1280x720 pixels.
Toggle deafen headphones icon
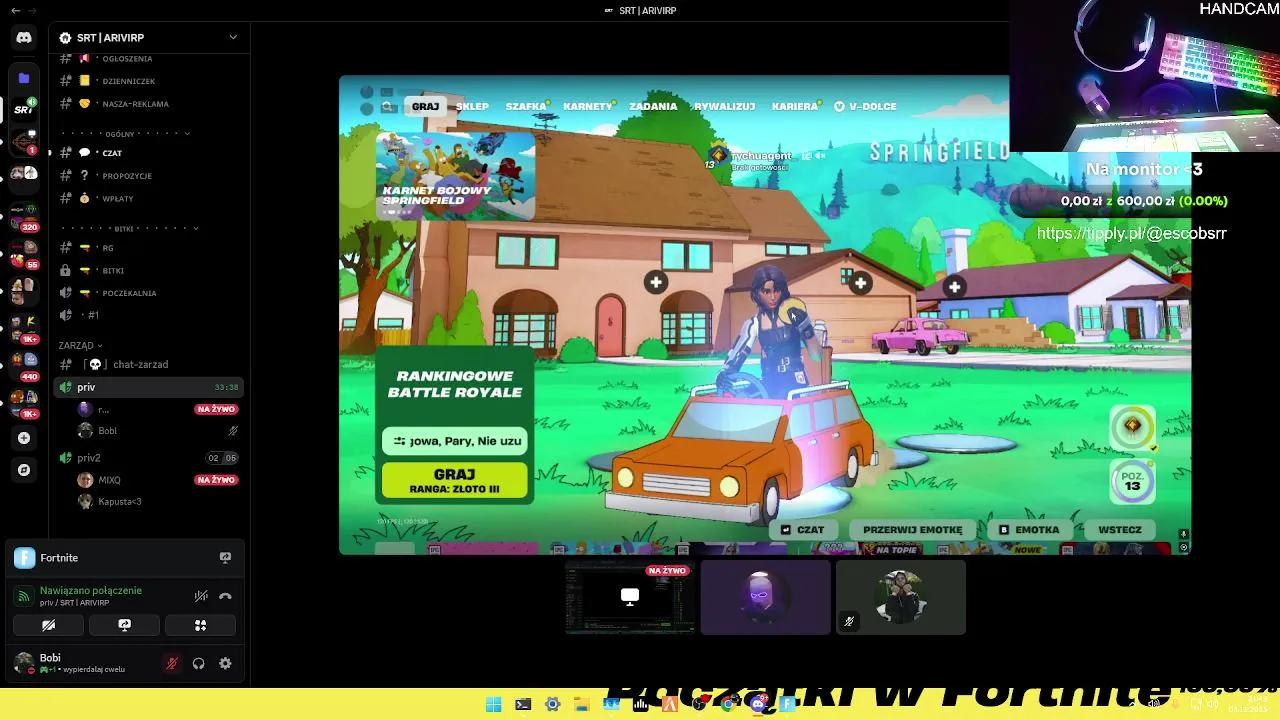(198, 663)
